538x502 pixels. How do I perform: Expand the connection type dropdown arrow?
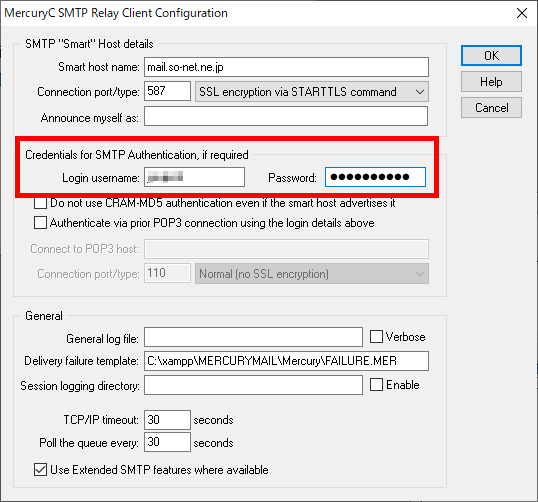pos(419,92)
